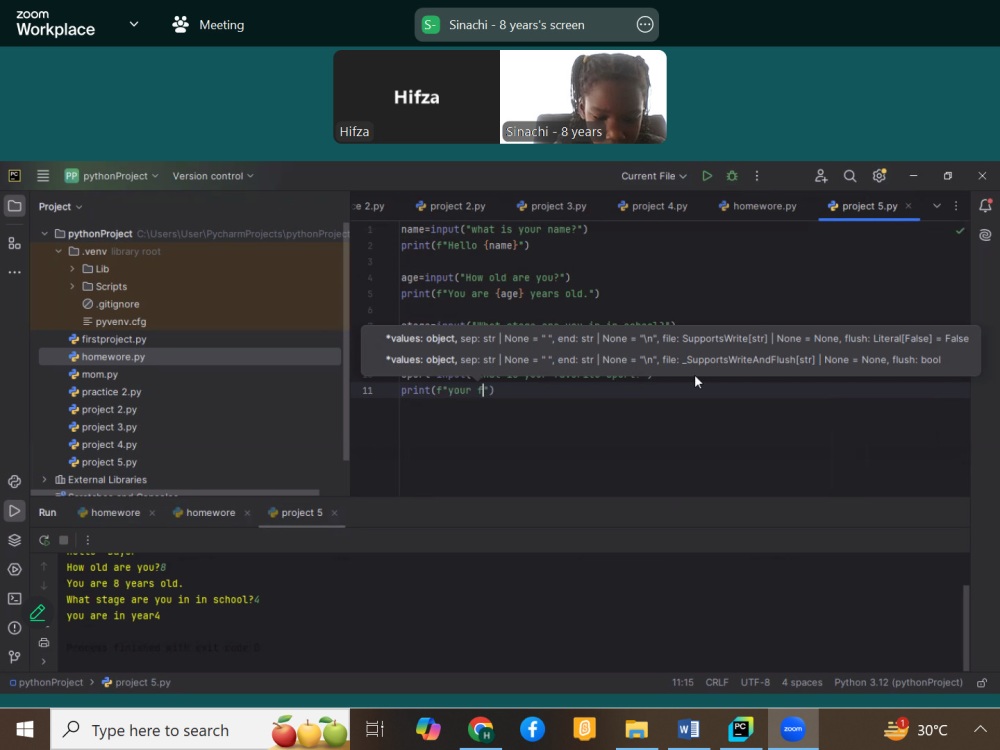Image resolution: width=1000 pixels, height=750 pixels.
Task: Open Zoom Workplace dropdown arrow
Action: click(134, 24)
